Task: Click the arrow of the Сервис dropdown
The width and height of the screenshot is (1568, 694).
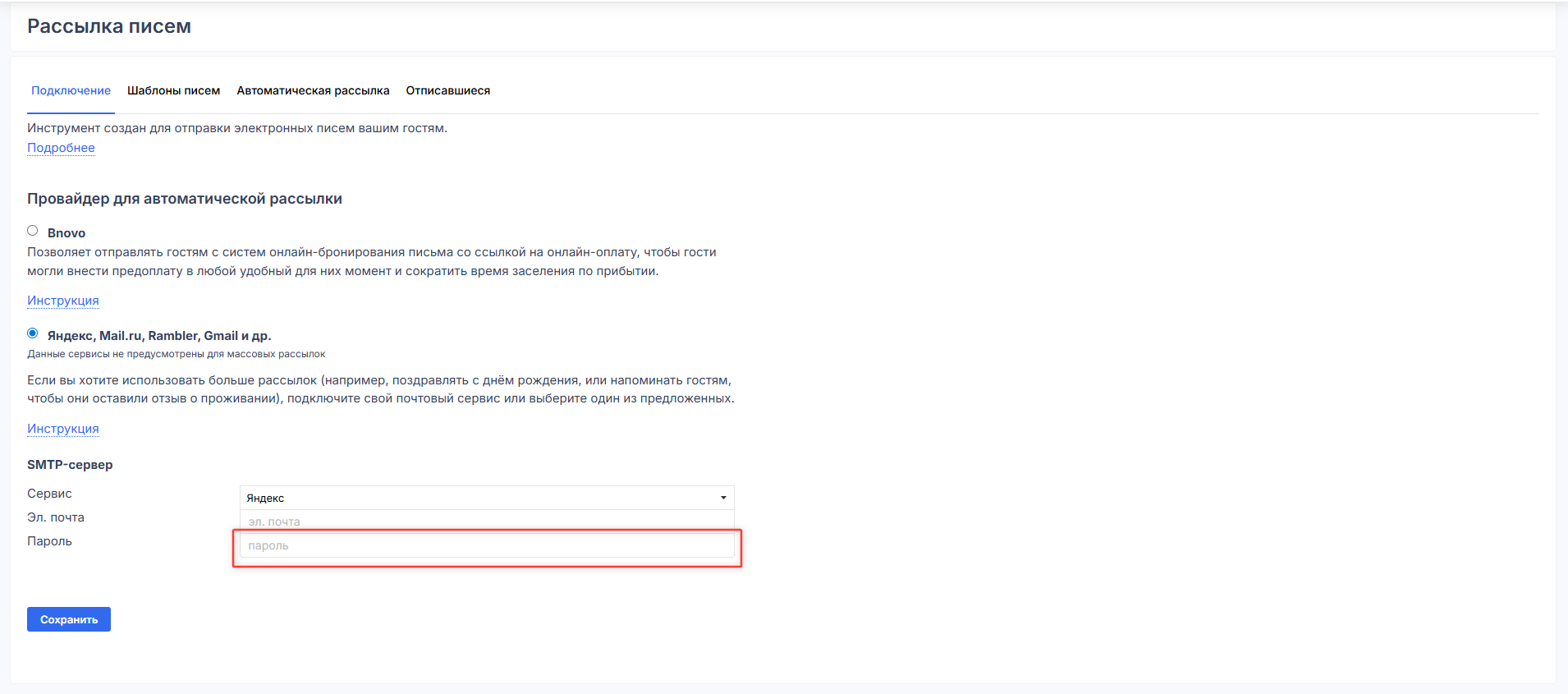Action: pyautogui.click(x=723, y=498)
